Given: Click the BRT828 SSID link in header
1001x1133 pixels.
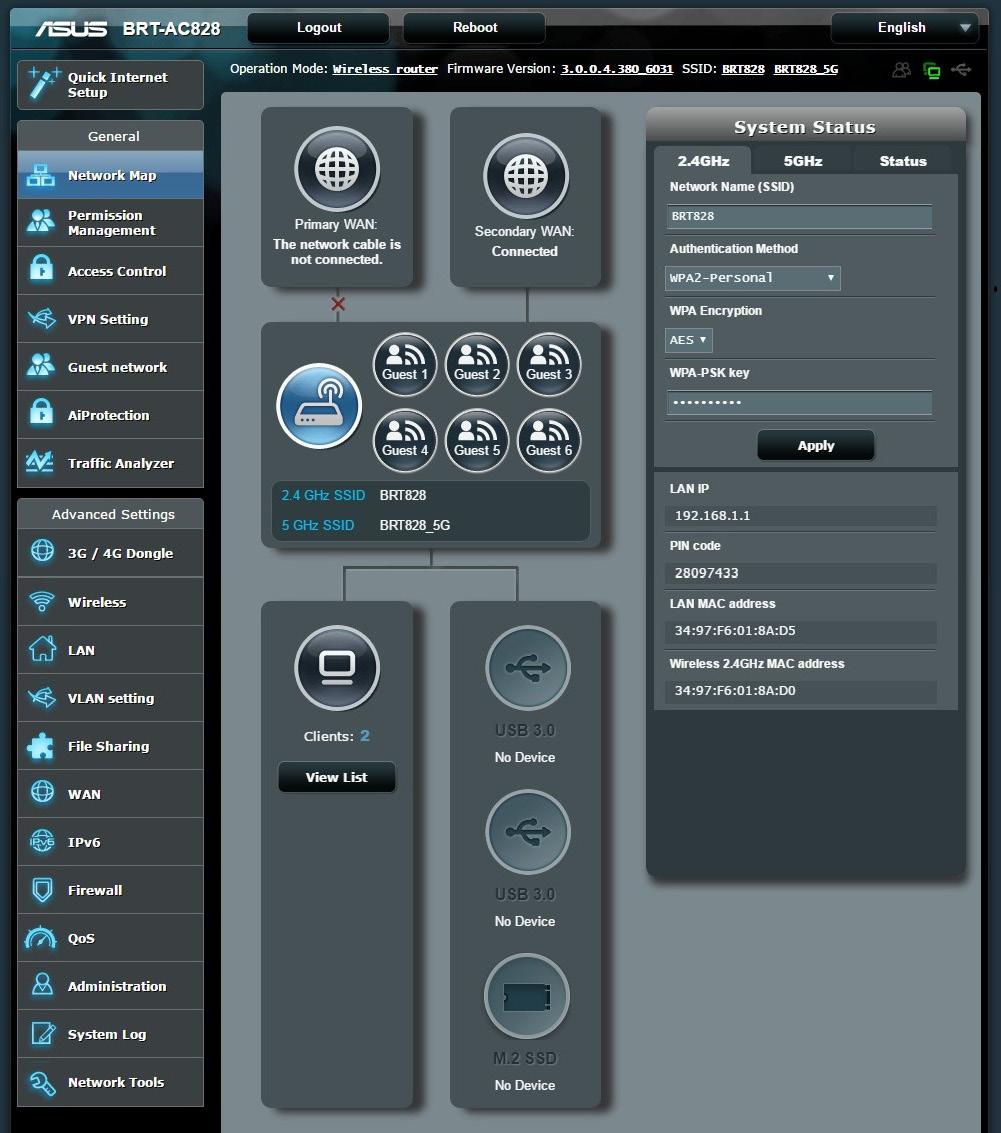Looking at the screenshot, I should tap(743, 69).
